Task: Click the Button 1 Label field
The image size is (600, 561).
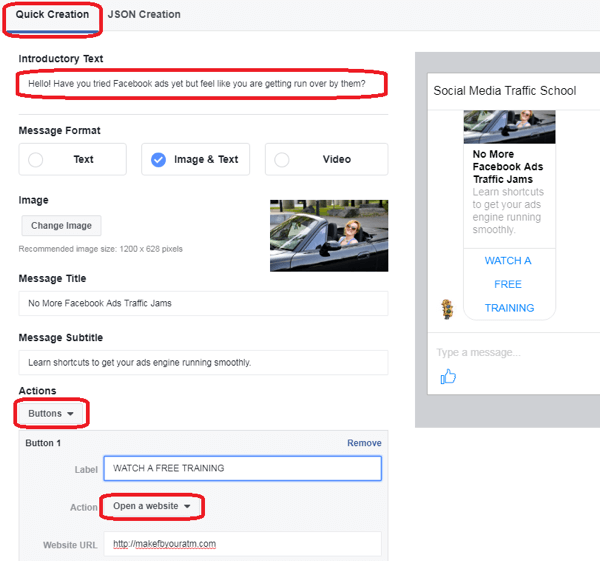Action: point(243,468)
